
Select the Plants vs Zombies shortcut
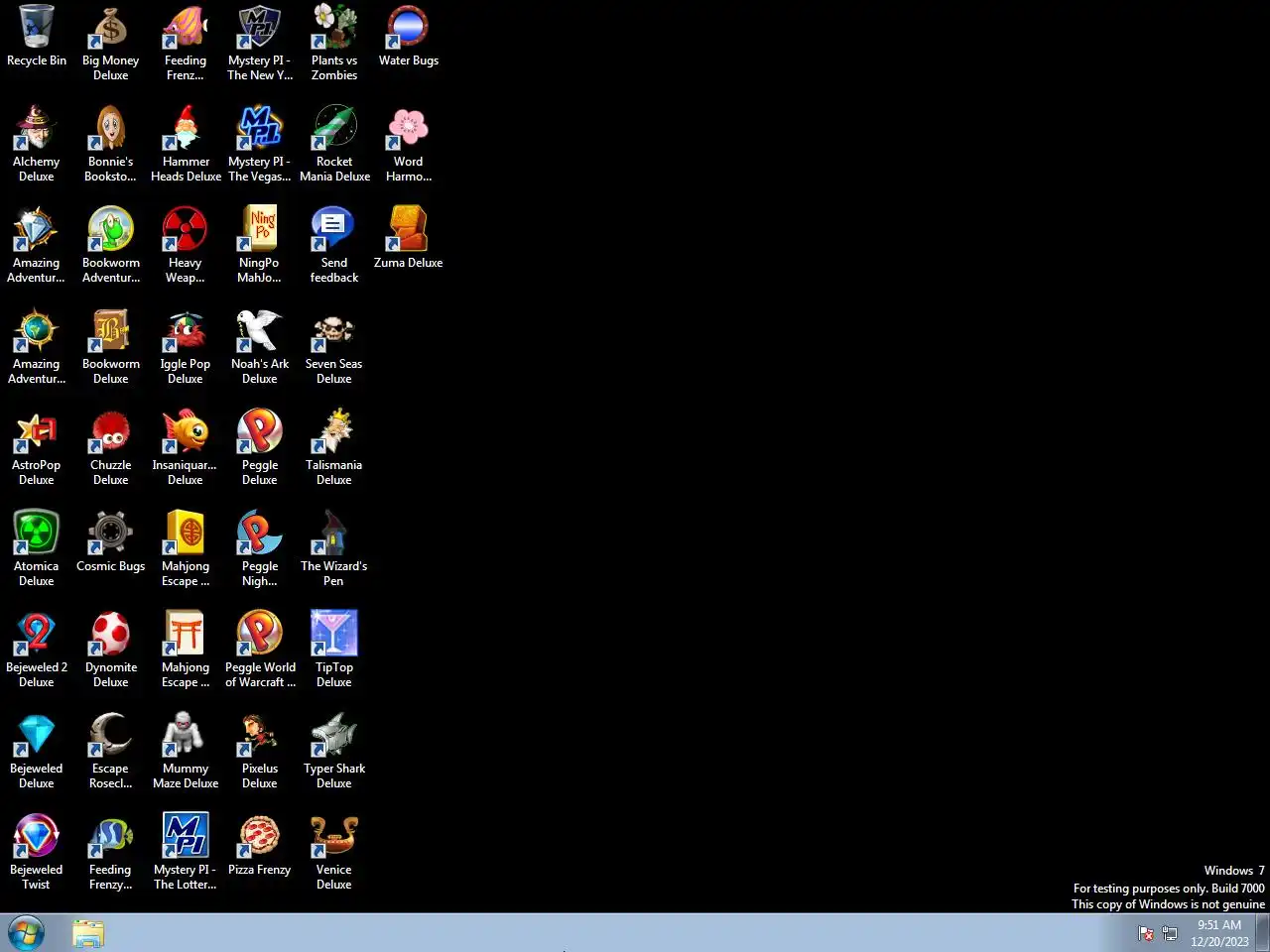[334, 27]
